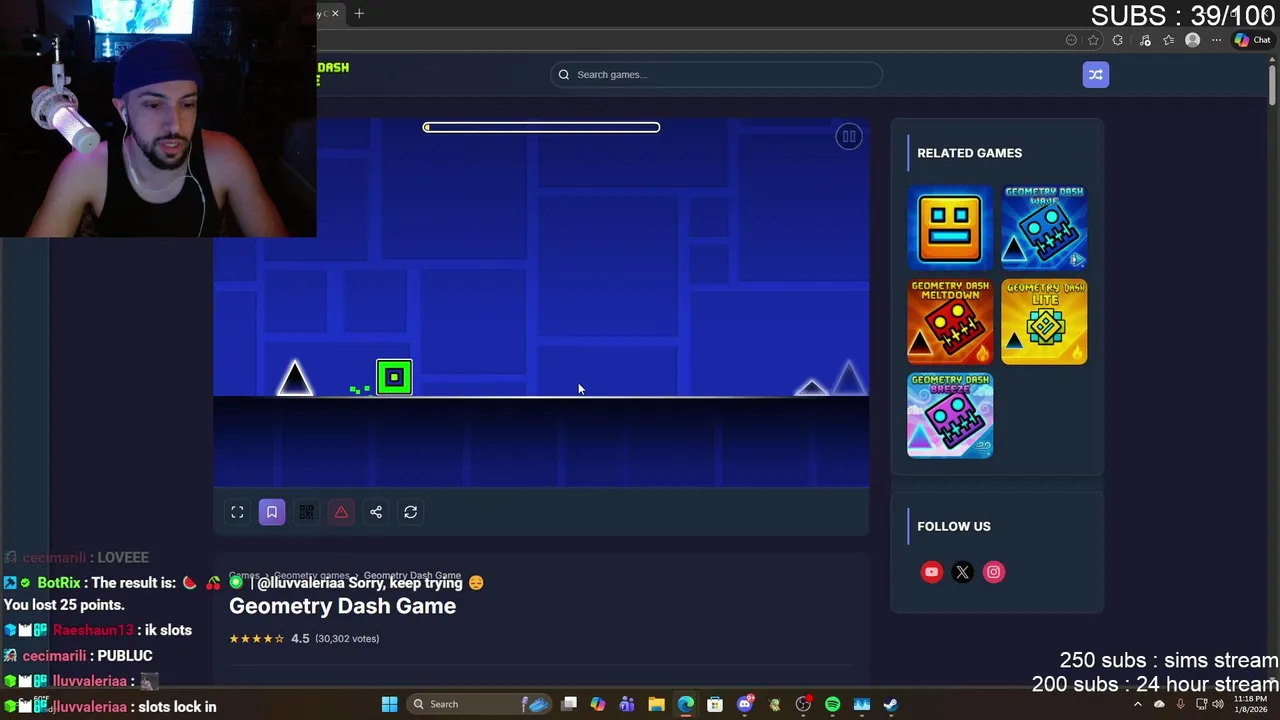This screenshot has width=1280, height=720.
Task: Open Steam from the taskbar
Action: (x=891, y=704)
